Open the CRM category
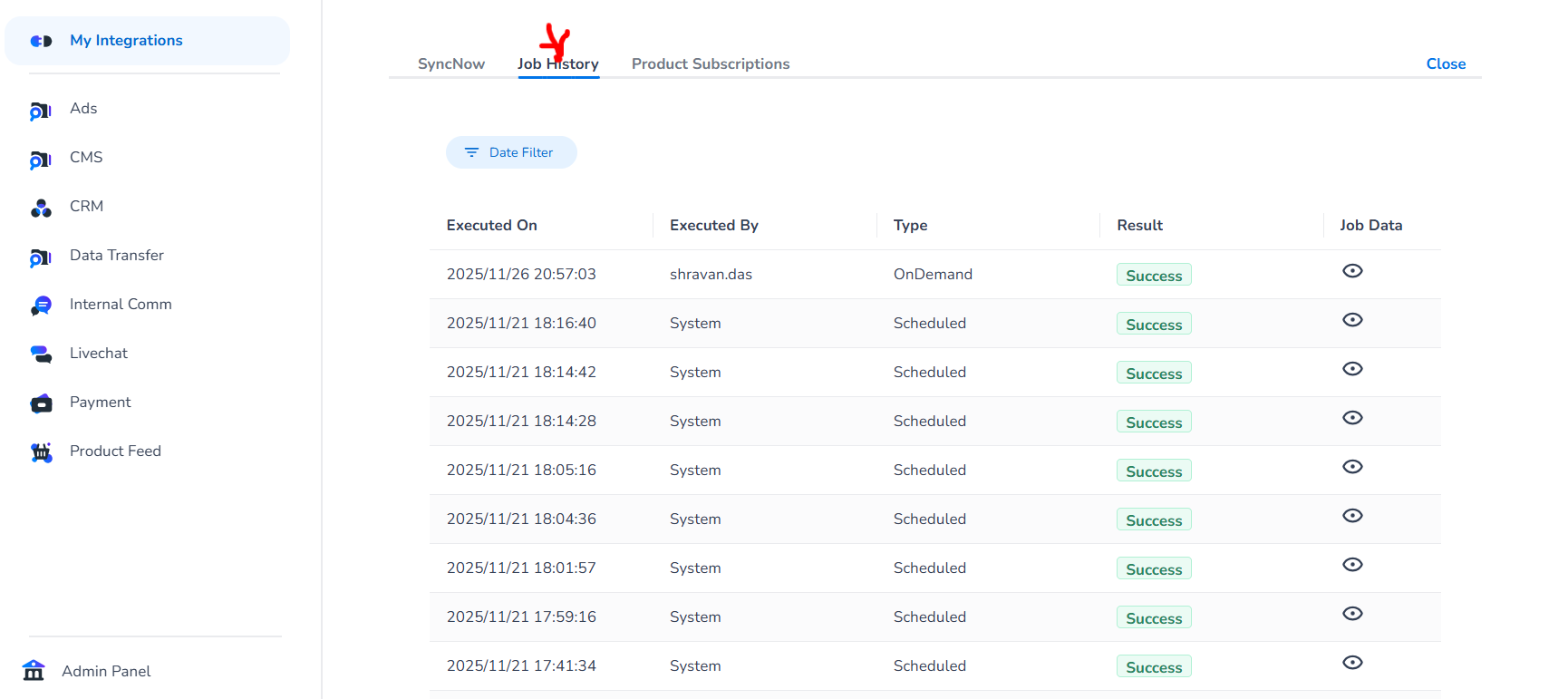 pos(86,207)
